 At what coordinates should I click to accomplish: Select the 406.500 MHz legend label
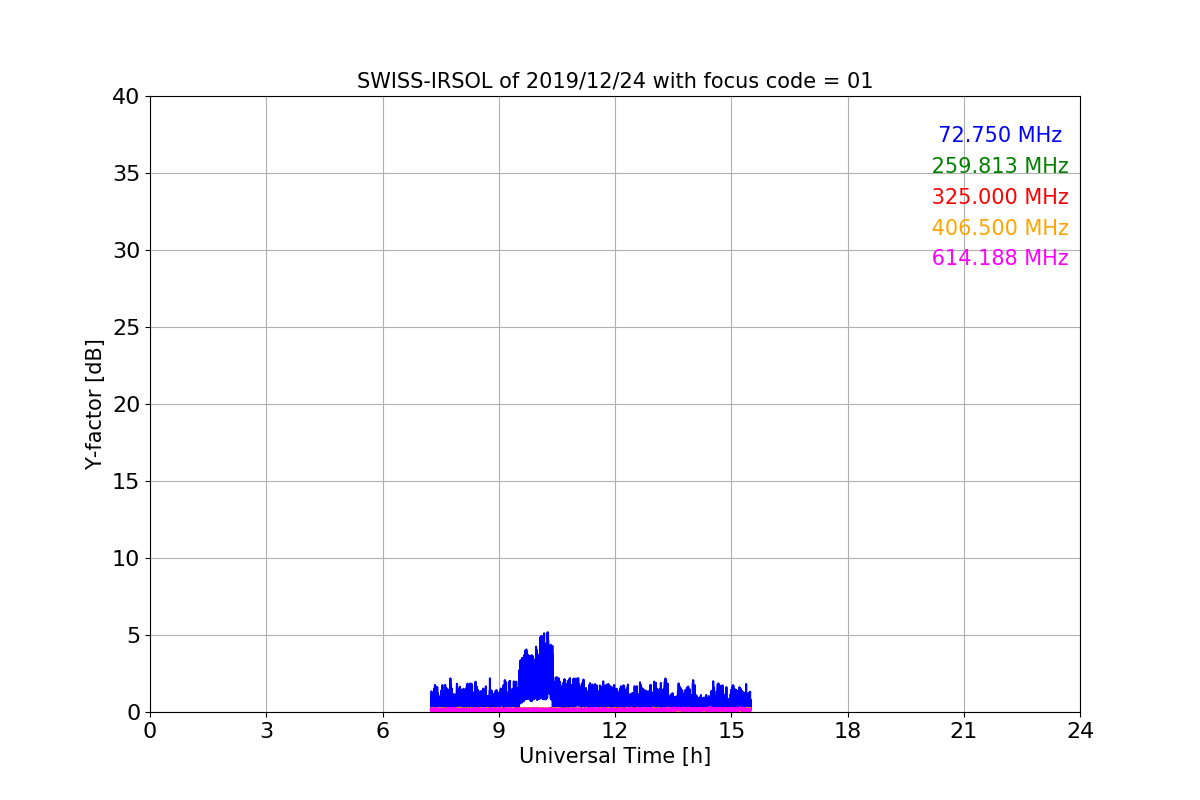point(1000,228)
